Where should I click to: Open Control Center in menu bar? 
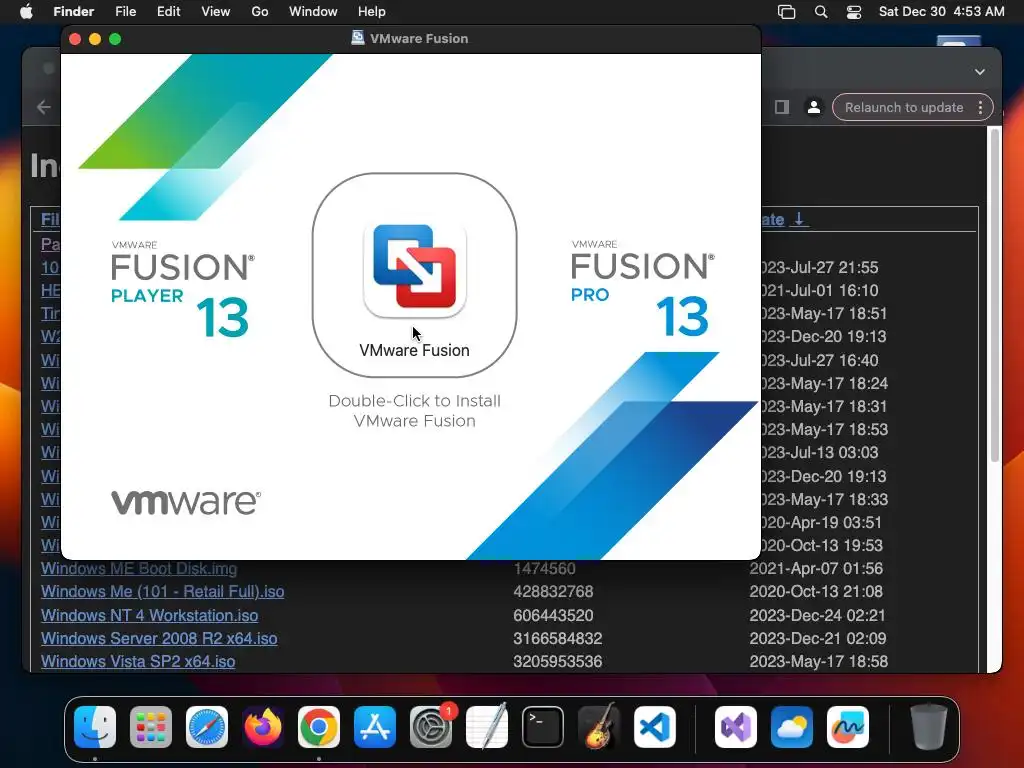(854, 12)
